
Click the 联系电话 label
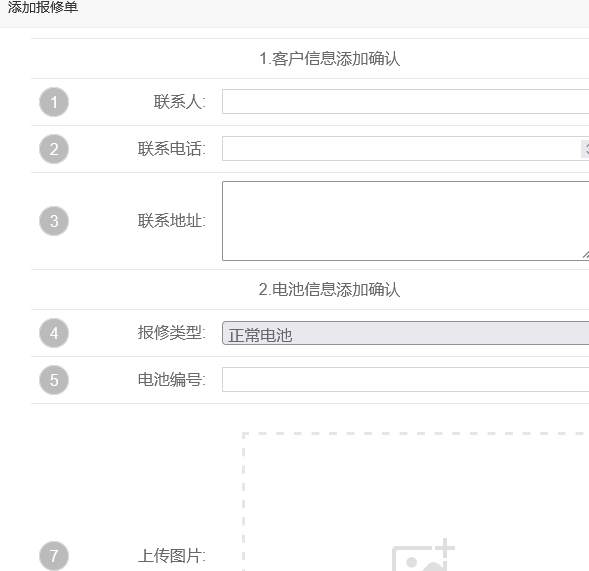[171, 148]
